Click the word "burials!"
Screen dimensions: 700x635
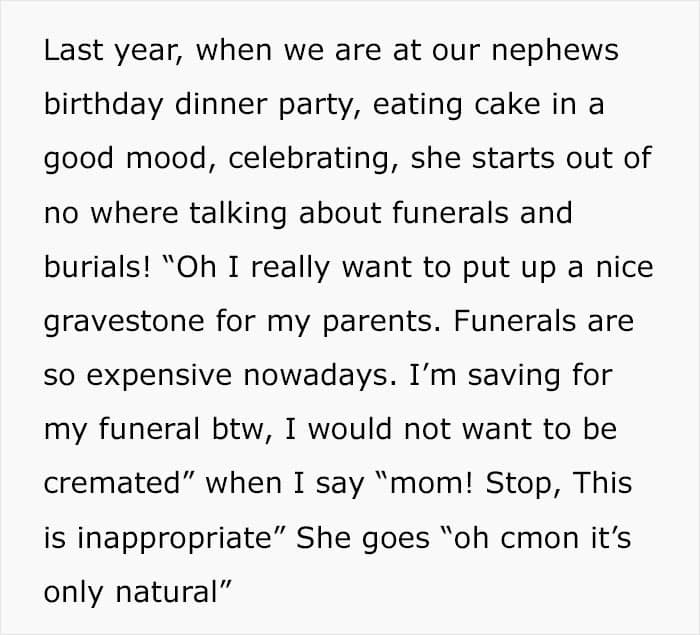coord(97,267)
